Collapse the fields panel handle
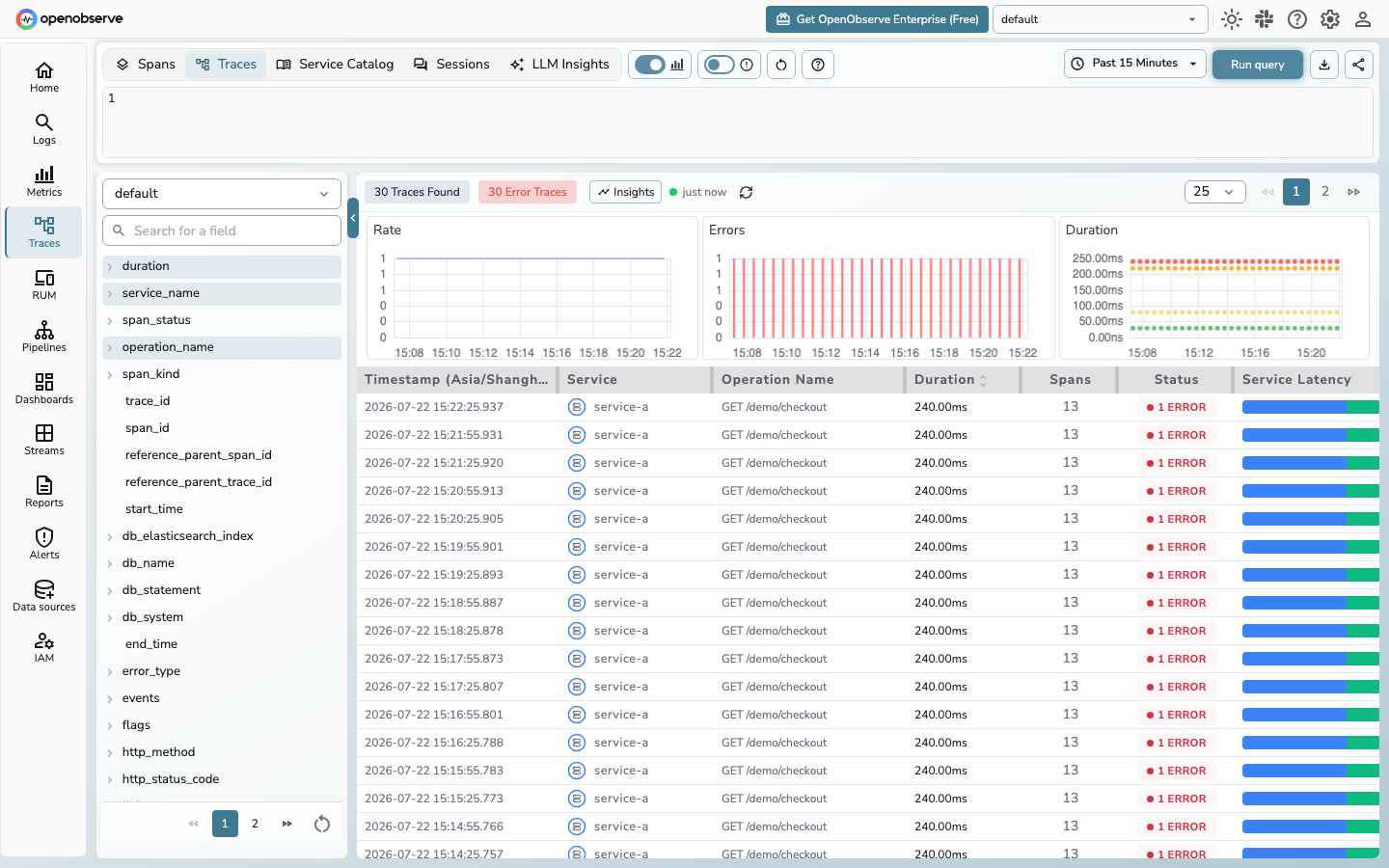Viewport: 1389px width, 868px height. click(353, 218)
